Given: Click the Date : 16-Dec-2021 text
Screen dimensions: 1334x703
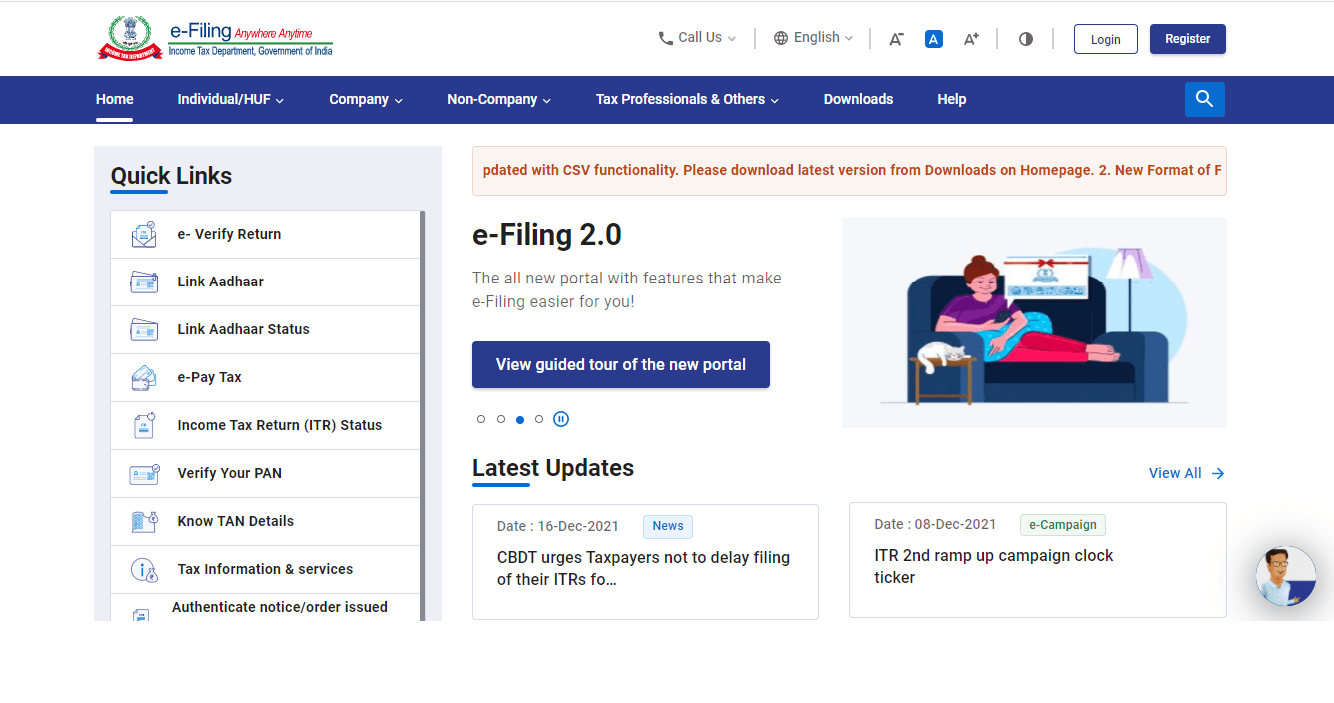Looking at the screenshot, I should [x=558, y=526].
